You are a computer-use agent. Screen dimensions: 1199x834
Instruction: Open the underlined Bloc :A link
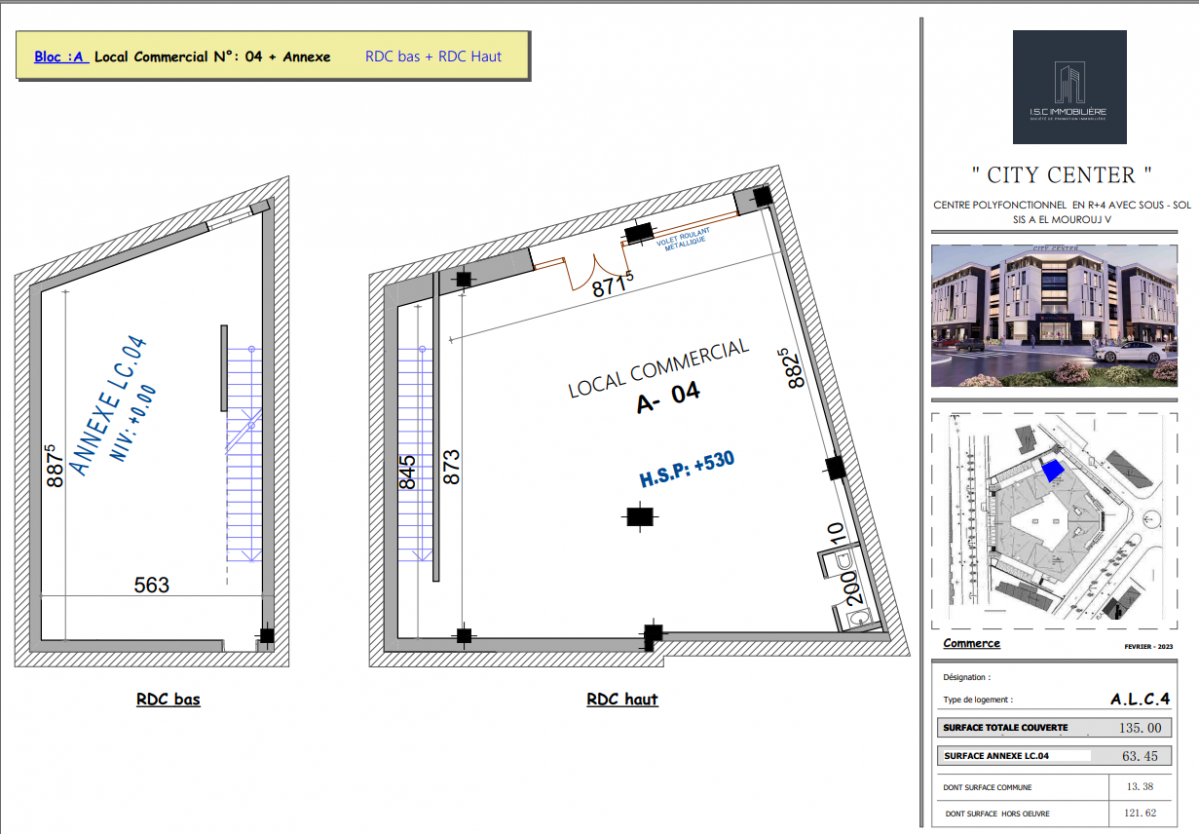pos(60,57)
